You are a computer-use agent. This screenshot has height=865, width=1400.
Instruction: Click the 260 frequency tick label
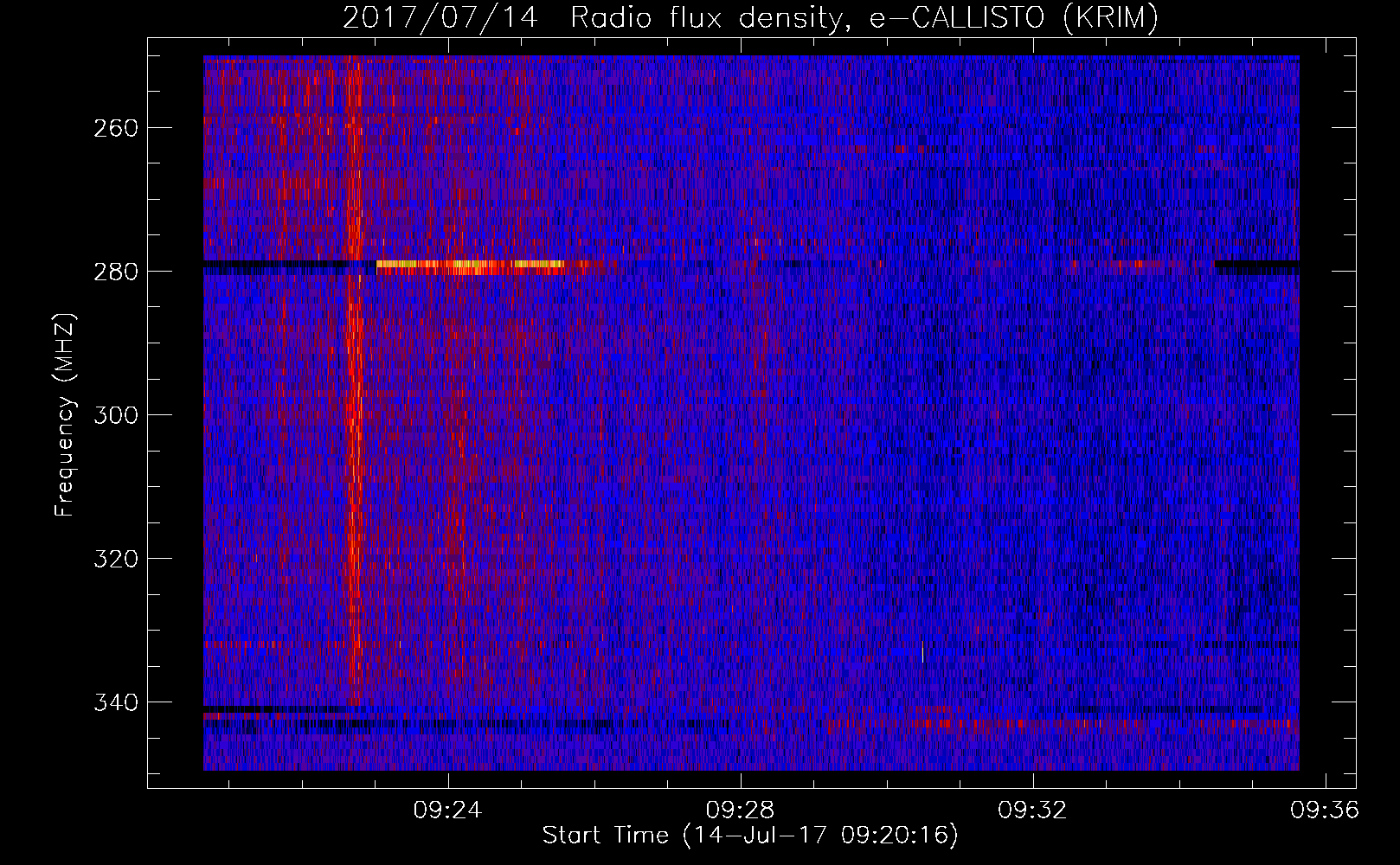point(115,128)
